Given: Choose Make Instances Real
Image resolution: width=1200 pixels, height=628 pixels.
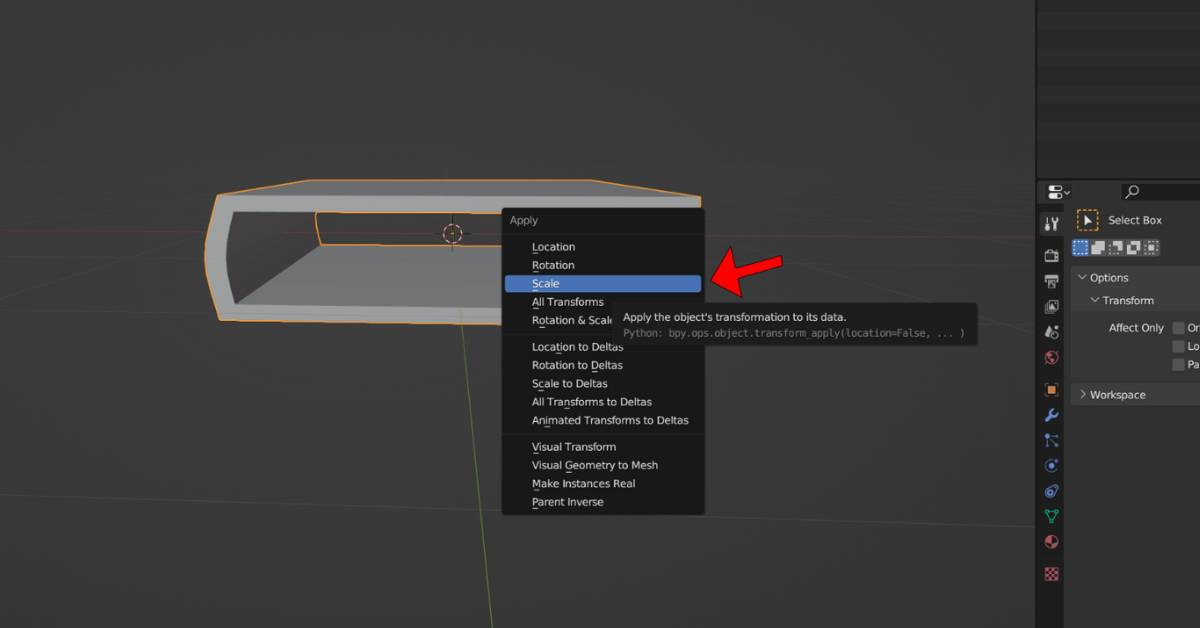Looking at the screenshot, I should point(584,483).
